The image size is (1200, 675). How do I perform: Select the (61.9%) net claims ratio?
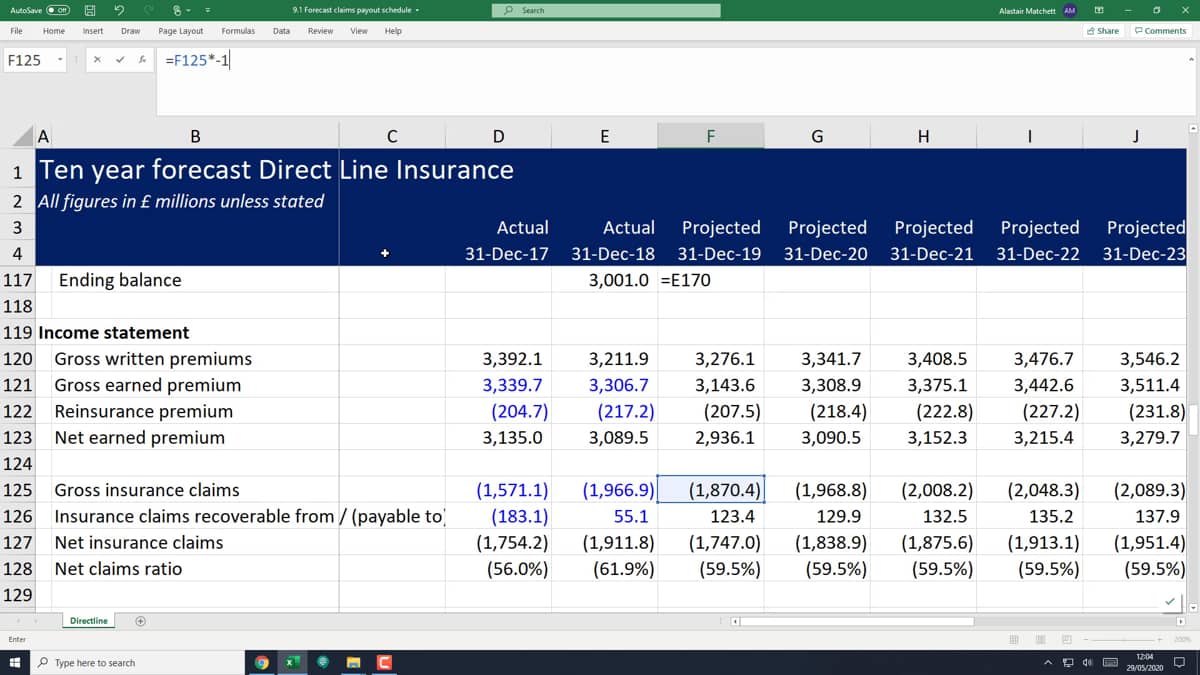coord(605,568)
